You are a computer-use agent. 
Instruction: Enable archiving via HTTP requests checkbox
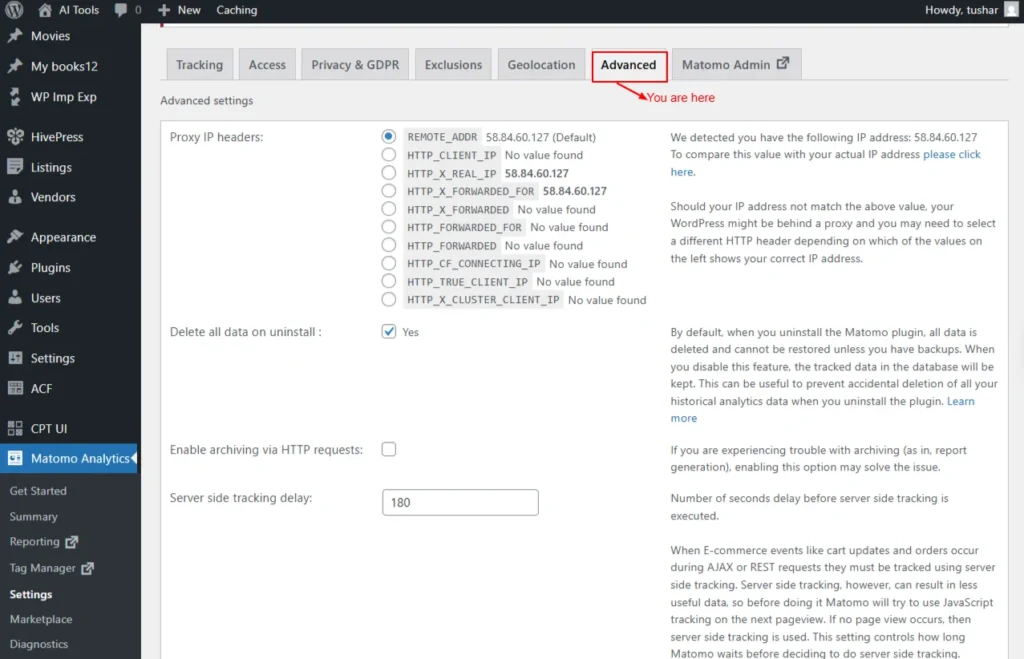point(389,450)
